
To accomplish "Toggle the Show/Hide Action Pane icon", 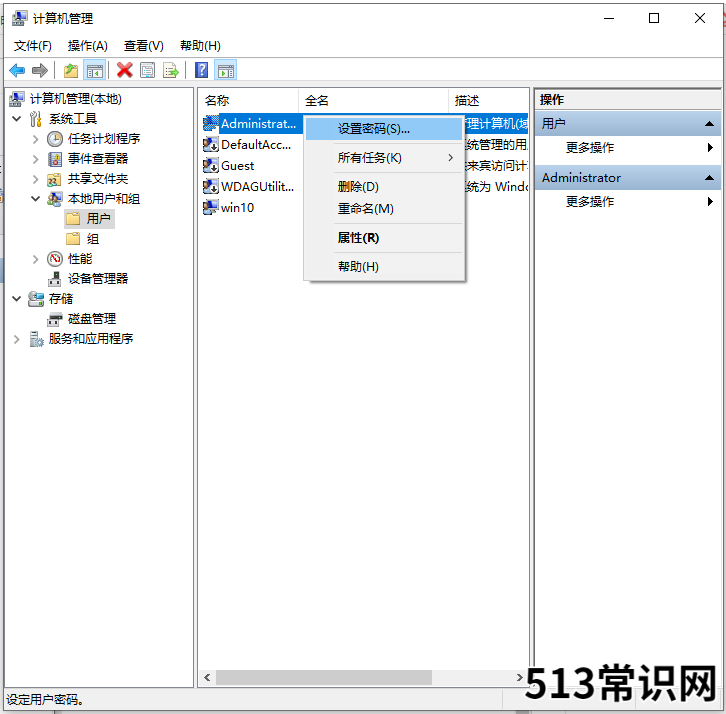I will 226,70.
